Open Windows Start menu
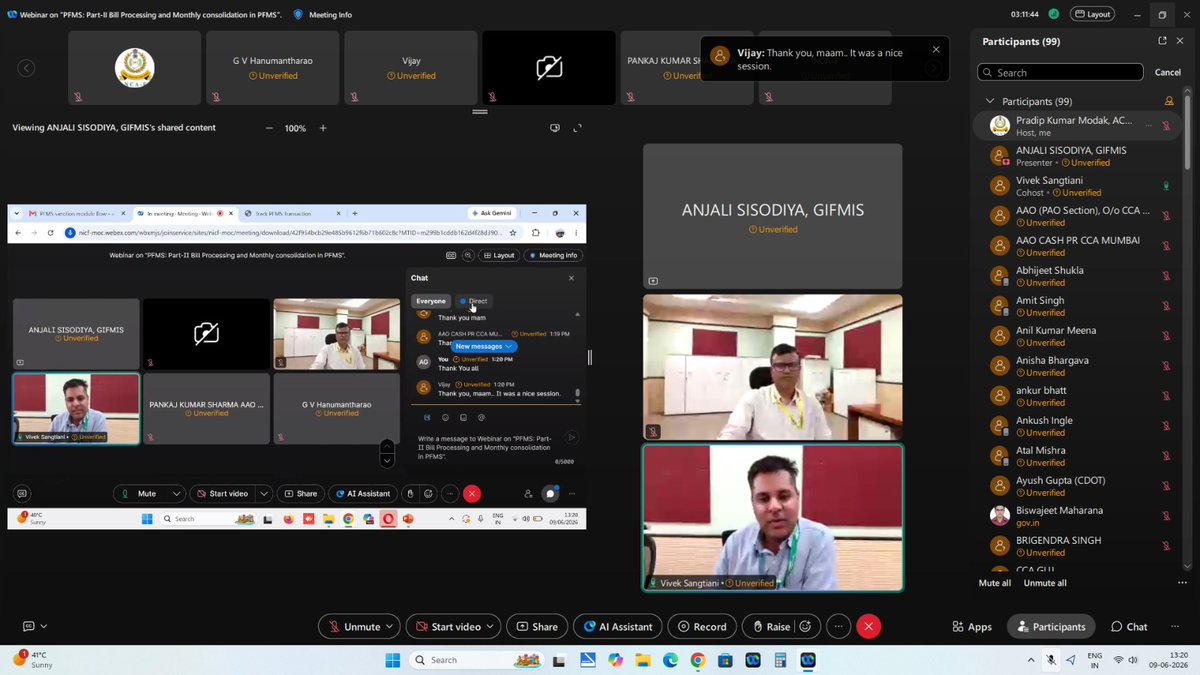 click(x=392, y=660)
